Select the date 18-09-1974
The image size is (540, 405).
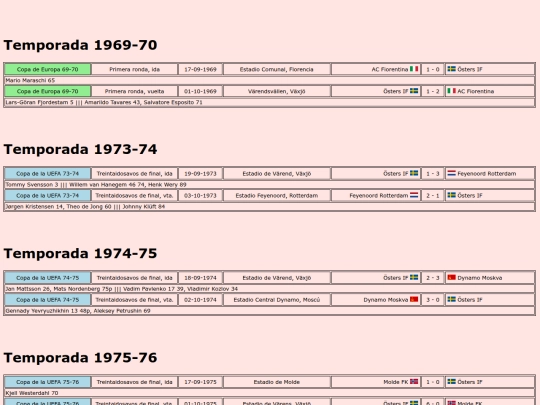coord(200,278)
